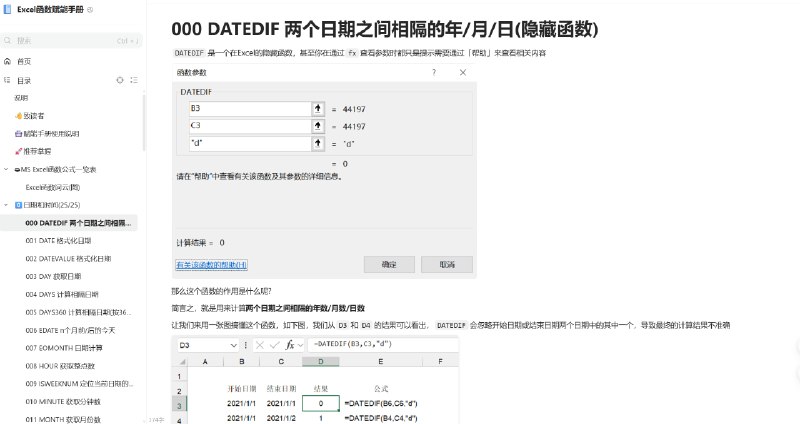Click the B3 argument input field
The width and height of the screenshot is (800, 424).
click(x=250, y=109)
